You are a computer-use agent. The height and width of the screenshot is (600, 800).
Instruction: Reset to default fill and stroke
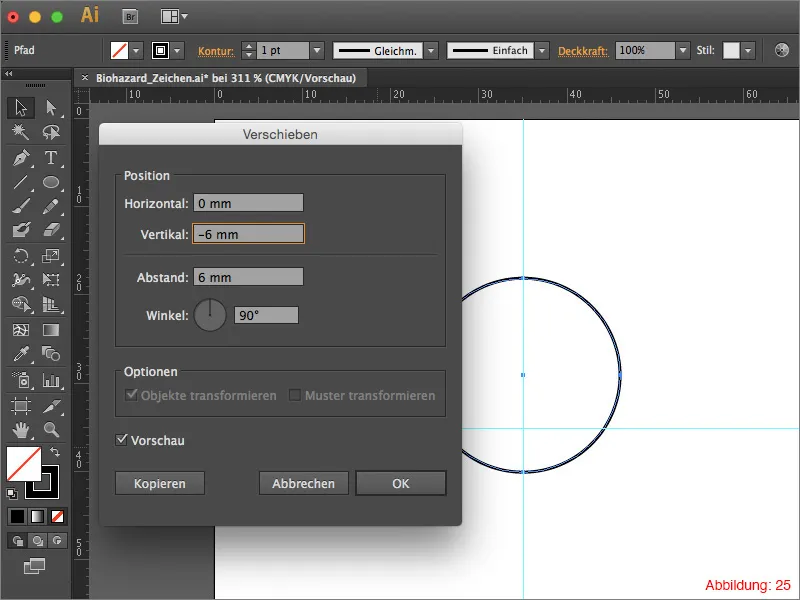click(x=12, y=493)
